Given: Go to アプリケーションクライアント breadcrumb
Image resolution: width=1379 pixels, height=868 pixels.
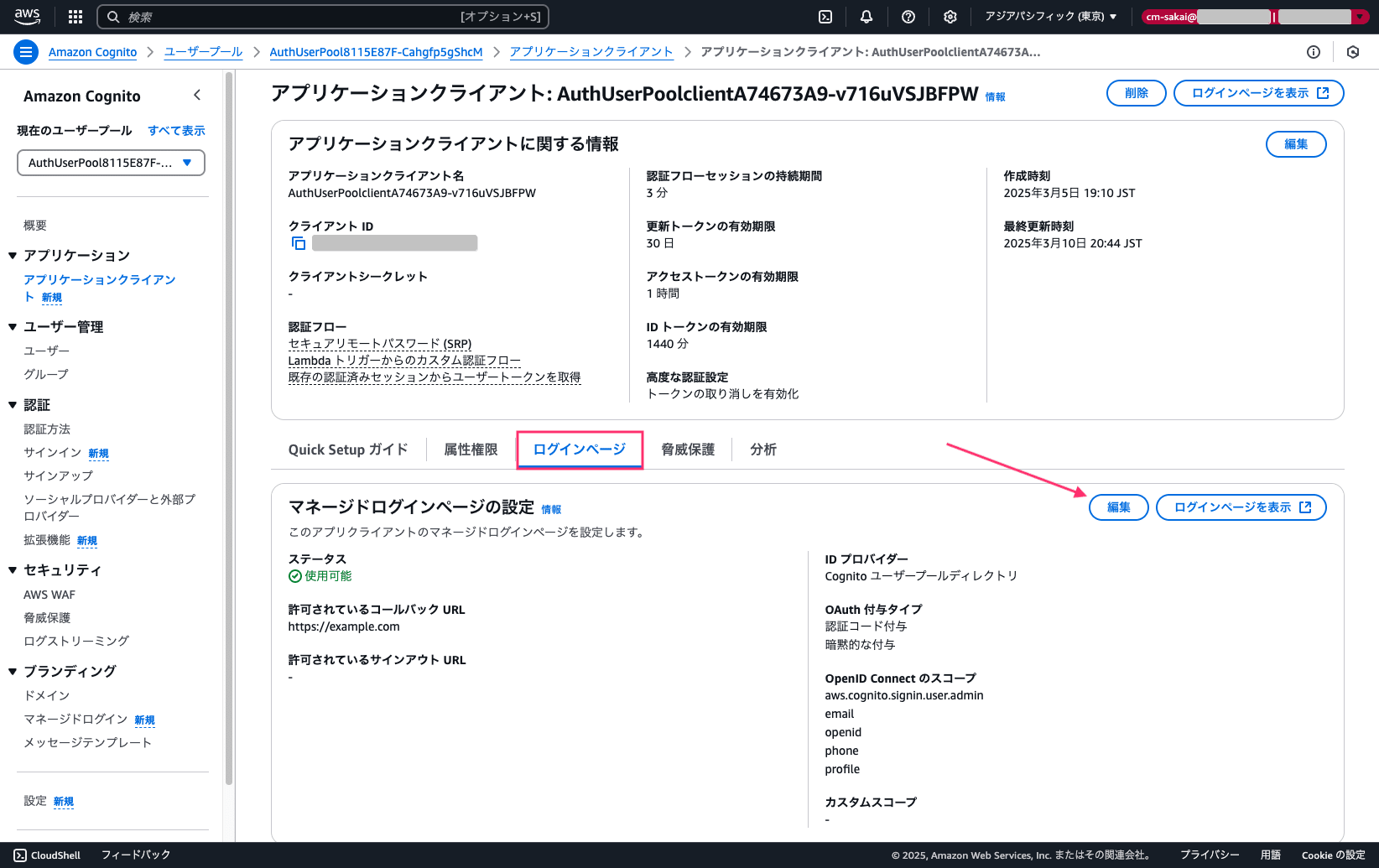Looking at the screenshot, I should (x=591, y=52).
